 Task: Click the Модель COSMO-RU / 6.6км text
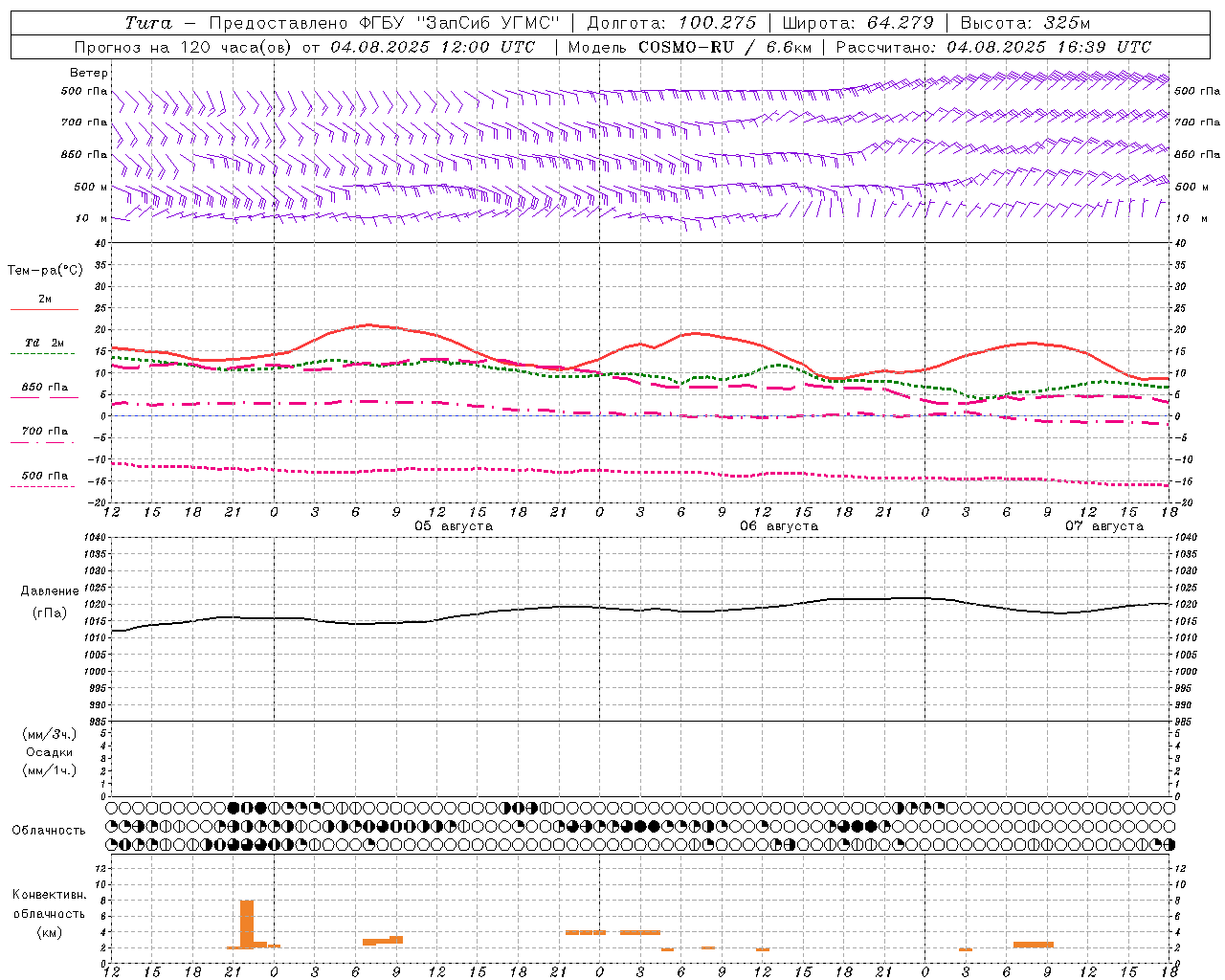click(x=689, y=47)
